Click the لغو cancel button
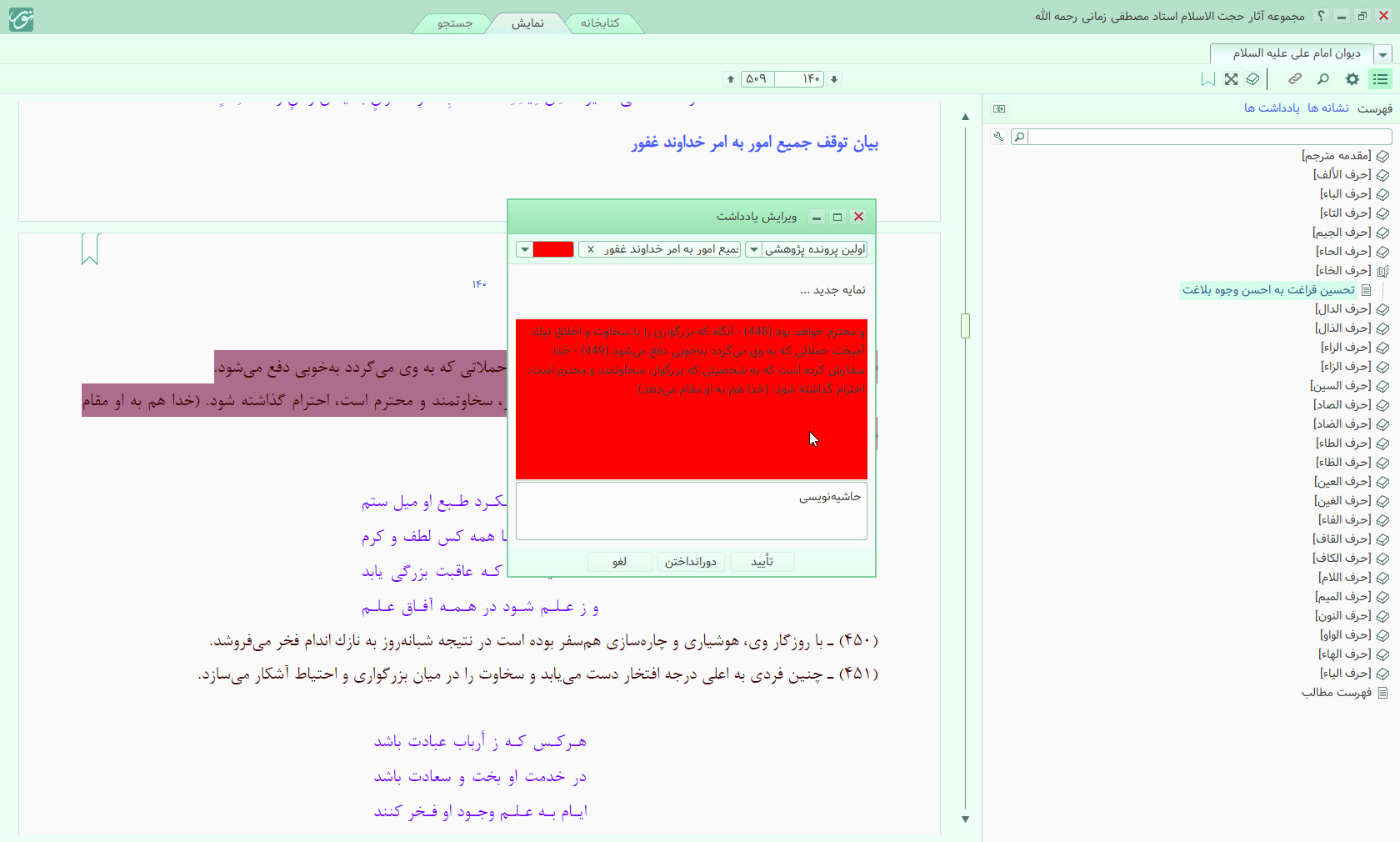Viewport: 1400px width, 842px height. coord(619,562)
